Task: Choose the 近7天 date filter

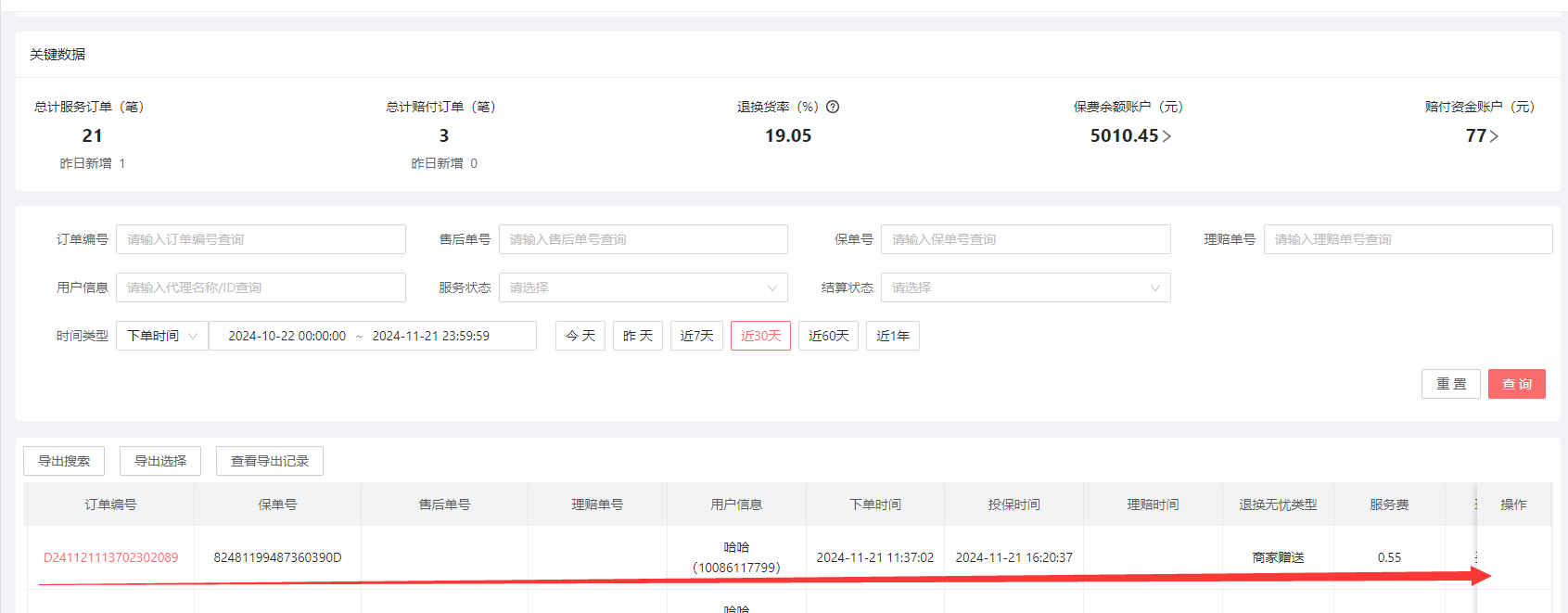Action: pos(696,336)
